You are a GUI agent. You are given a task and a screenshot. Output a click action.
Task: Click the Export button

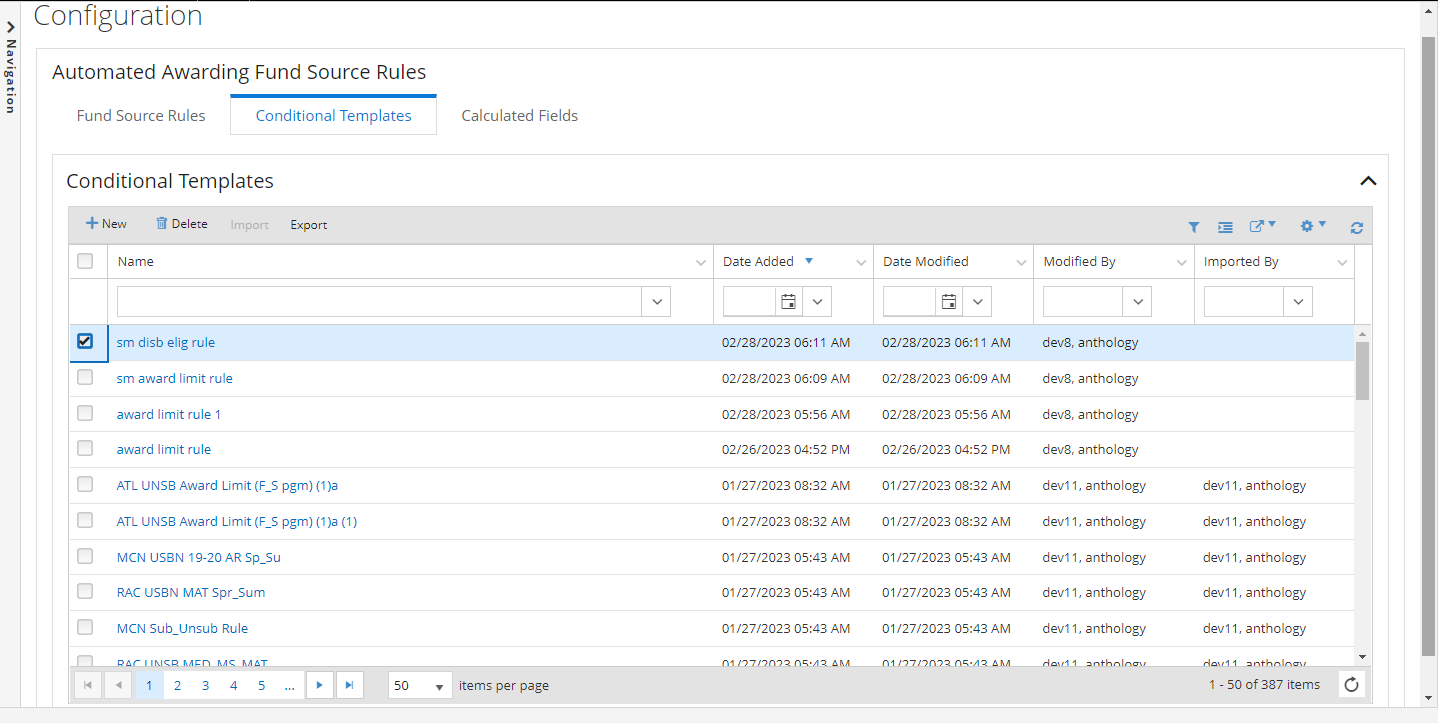[309, 225]
